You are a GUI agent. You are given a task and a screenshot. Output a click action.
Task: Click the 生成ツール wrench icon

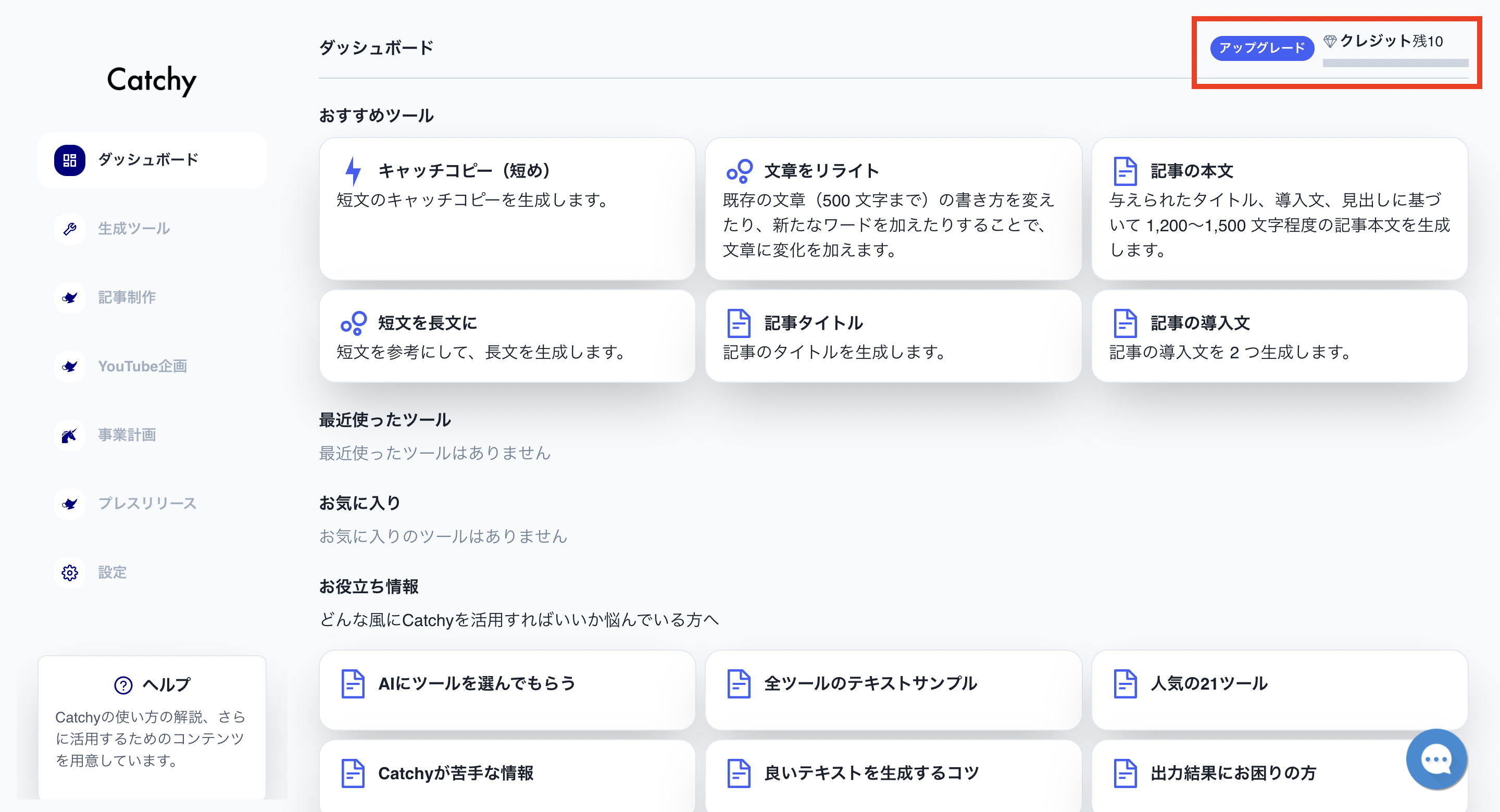coord(69,229)
